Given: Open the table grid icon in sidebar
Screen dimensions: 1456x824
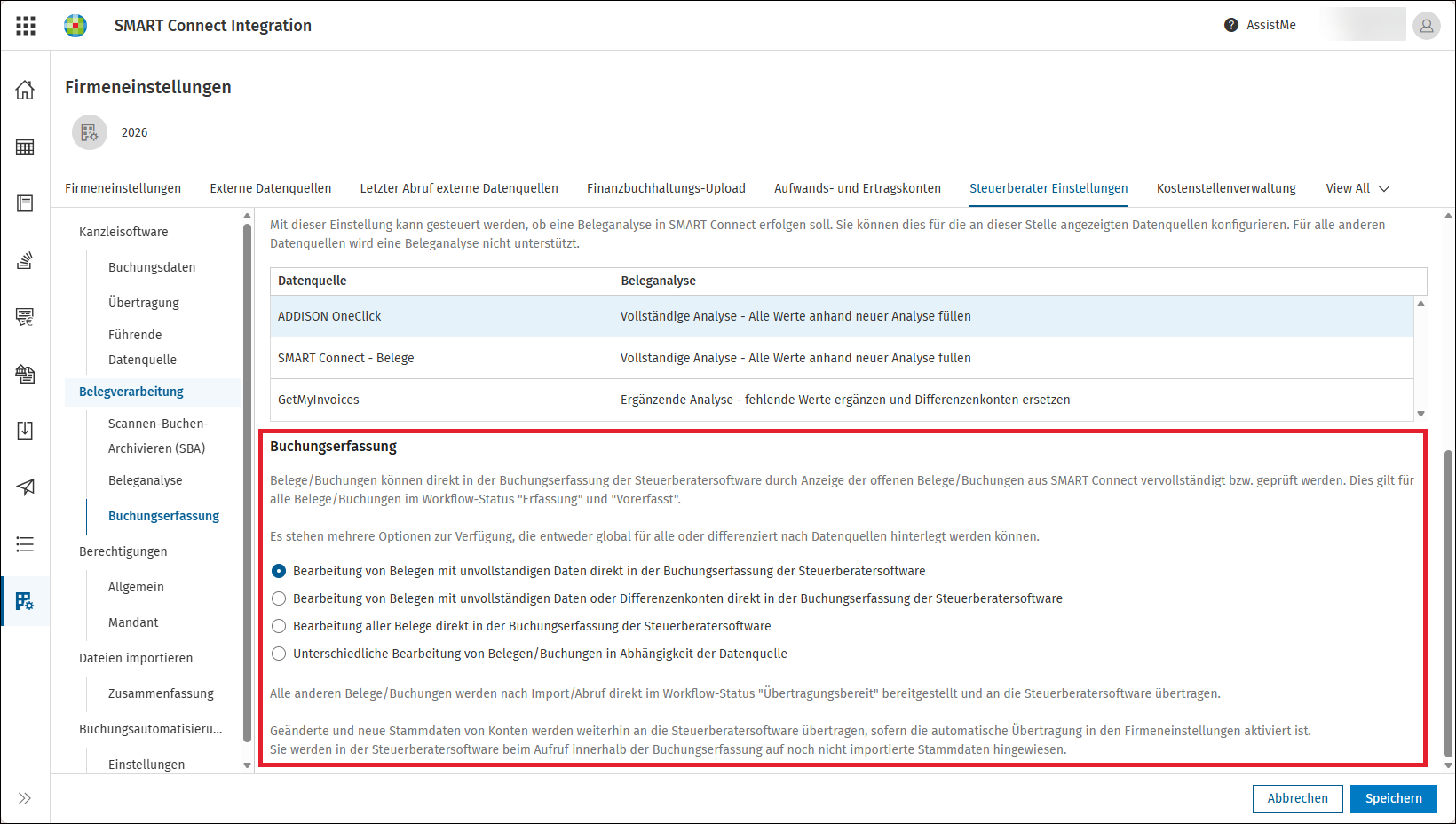Looking at the screenshot, I should coord(25,147).
